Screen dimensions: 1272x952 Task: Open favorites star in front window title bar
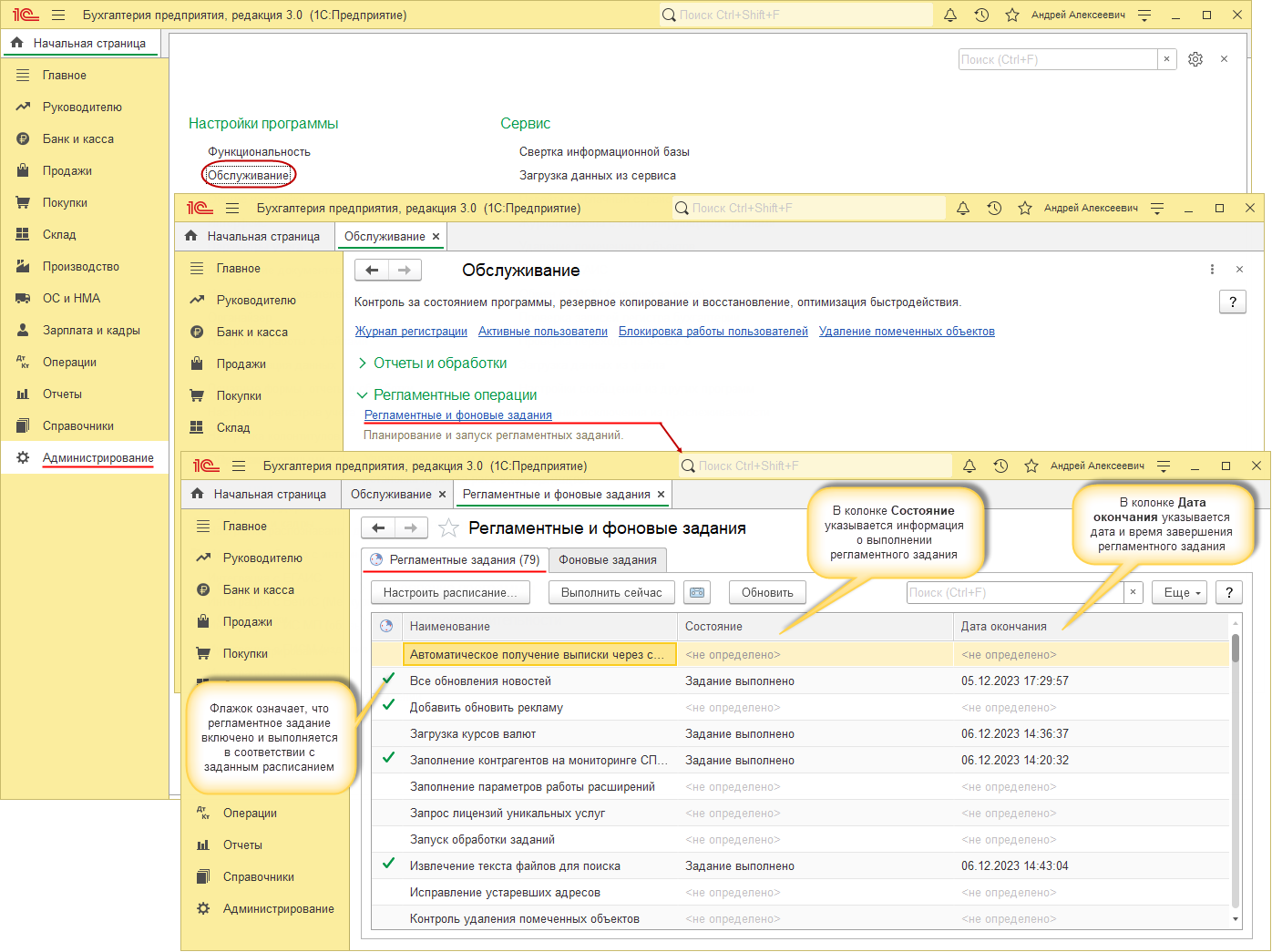1031,466
